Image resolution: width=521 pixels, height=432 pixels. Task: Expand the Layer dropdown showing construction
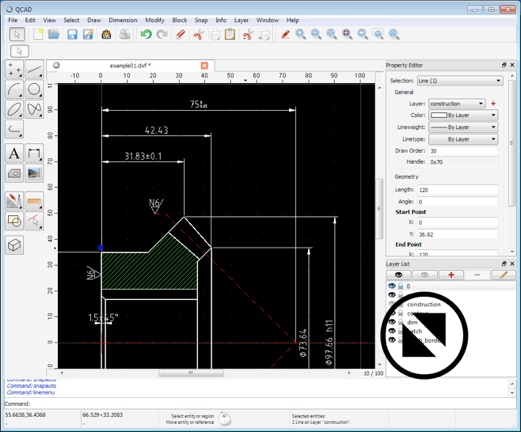[457, 104]
